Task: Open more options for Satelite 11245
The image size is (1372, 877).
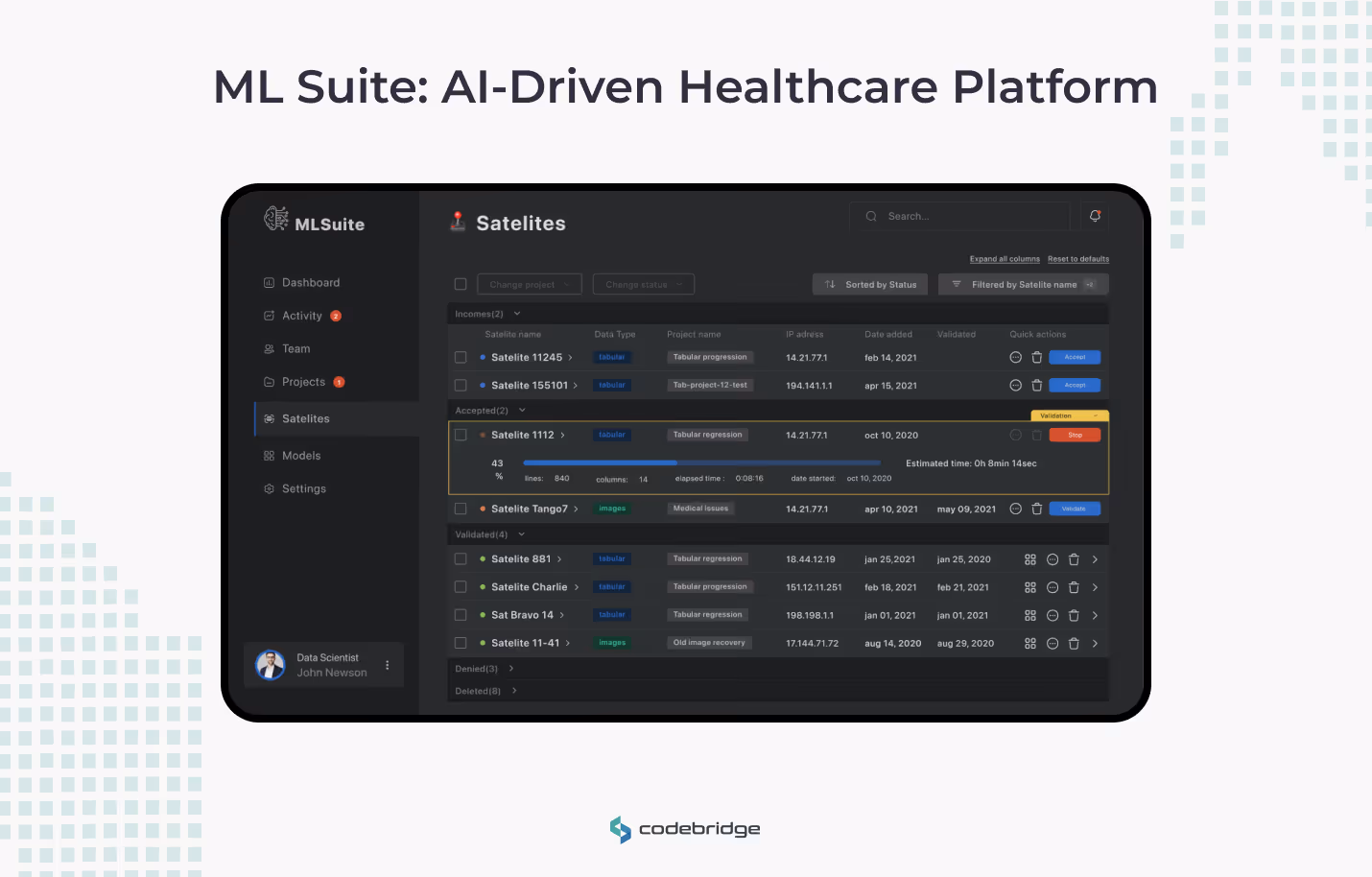Action: 1015,357
